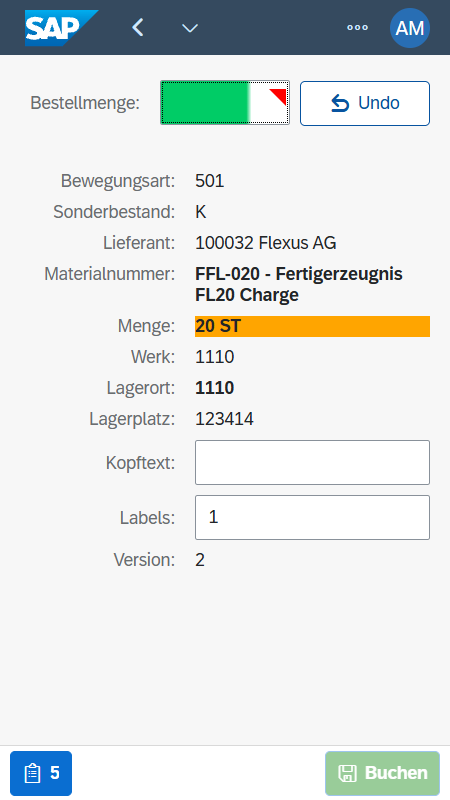450x800 pixels.
Task: Open the three-dot overflow menu
Action: 357,28
